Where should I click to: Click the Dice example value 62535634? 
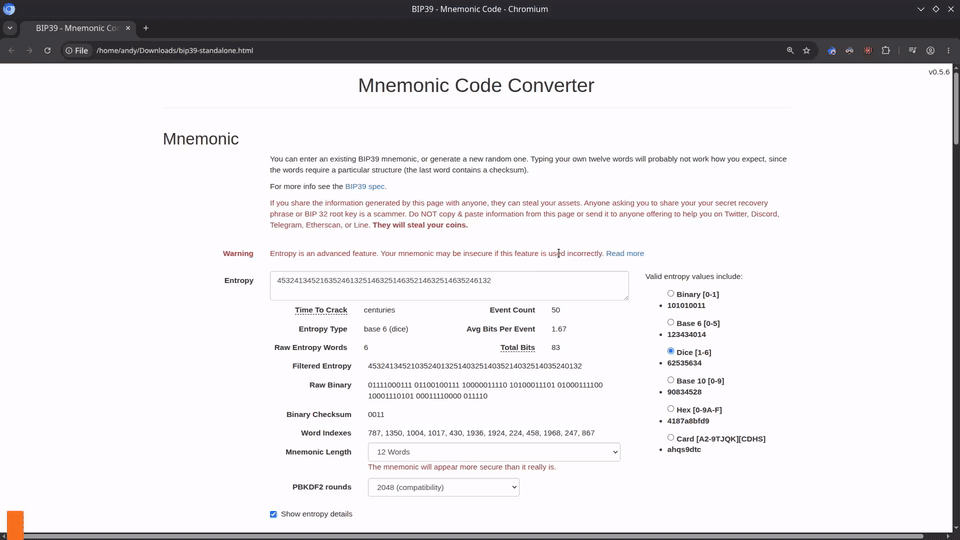[684, 363]
